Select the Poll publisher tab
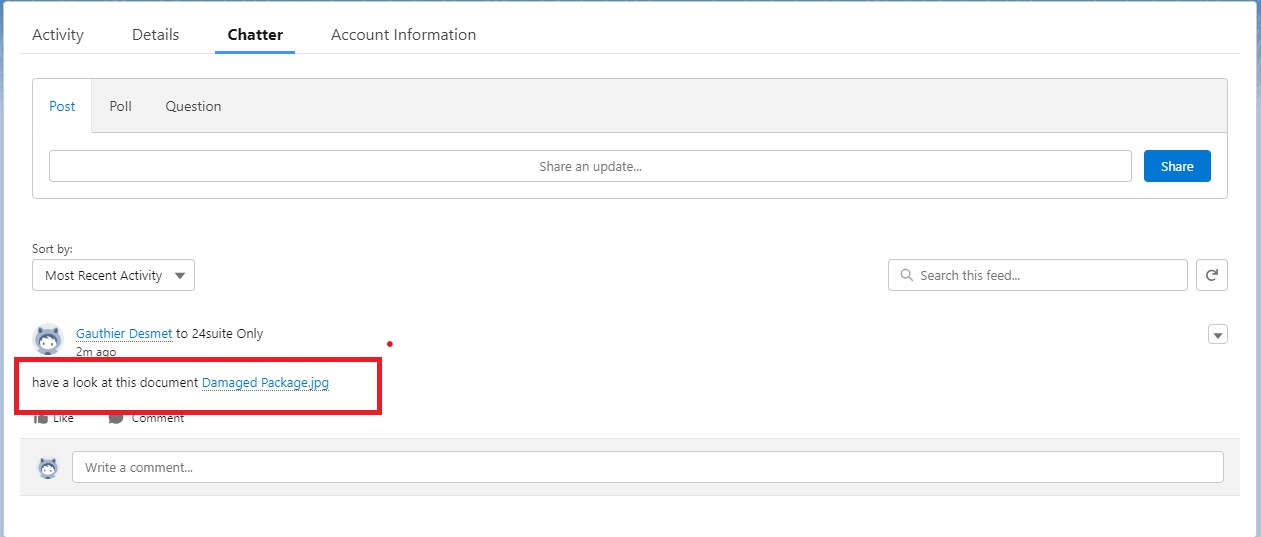This screenshot has width=1261, height=537. [120, 106]
